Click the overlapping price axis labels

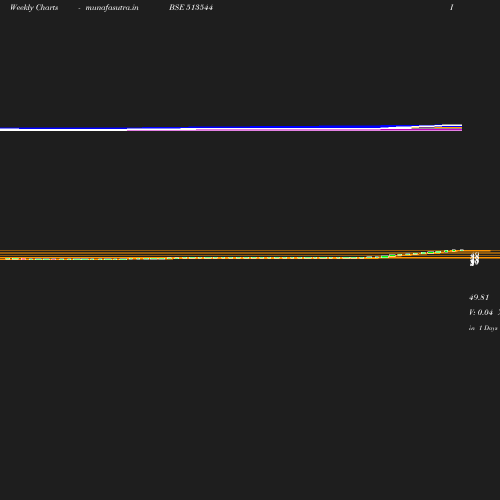point(474,259)
